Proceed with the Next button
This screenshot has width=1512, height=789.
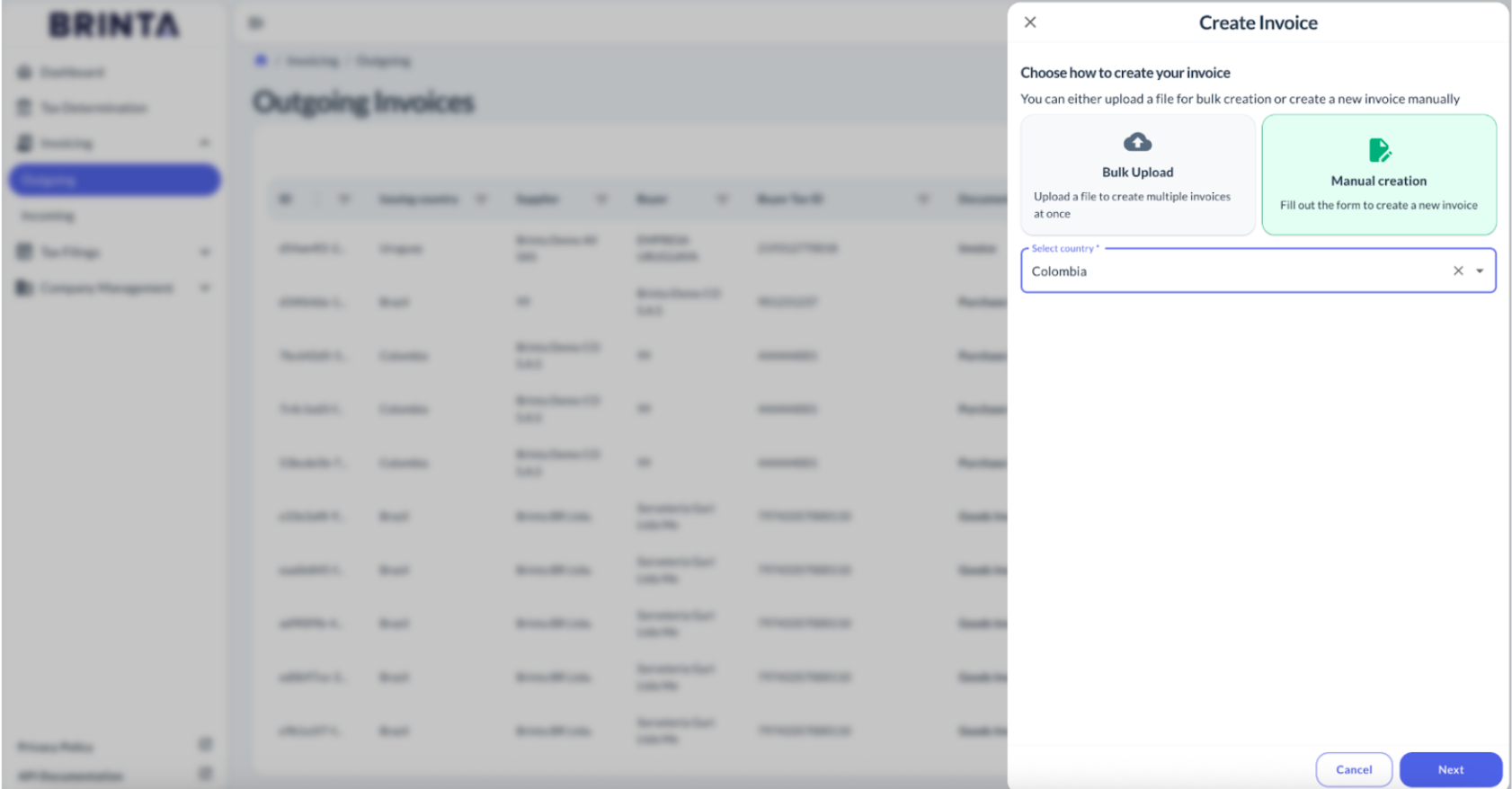(x=1451, y=769)
